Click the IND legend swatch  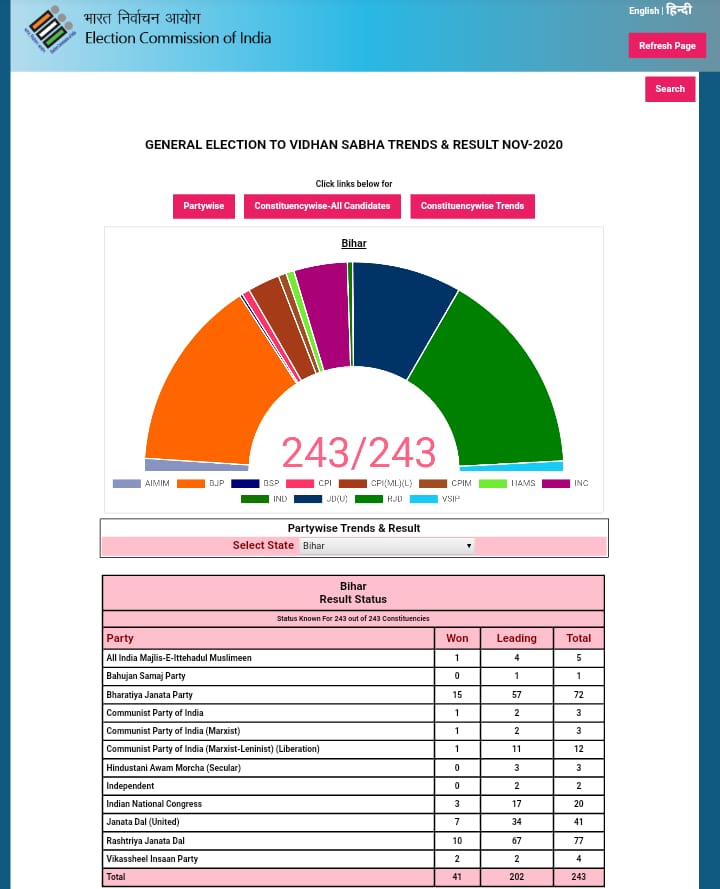(x=255, y=499)
